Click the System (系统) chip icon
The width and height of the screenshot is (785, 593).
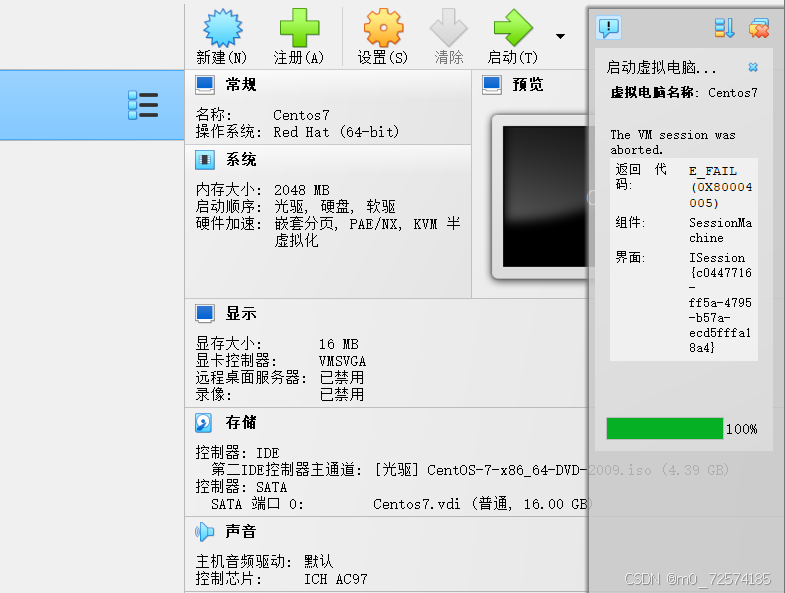pyautogui.click(x=205, y=160)
